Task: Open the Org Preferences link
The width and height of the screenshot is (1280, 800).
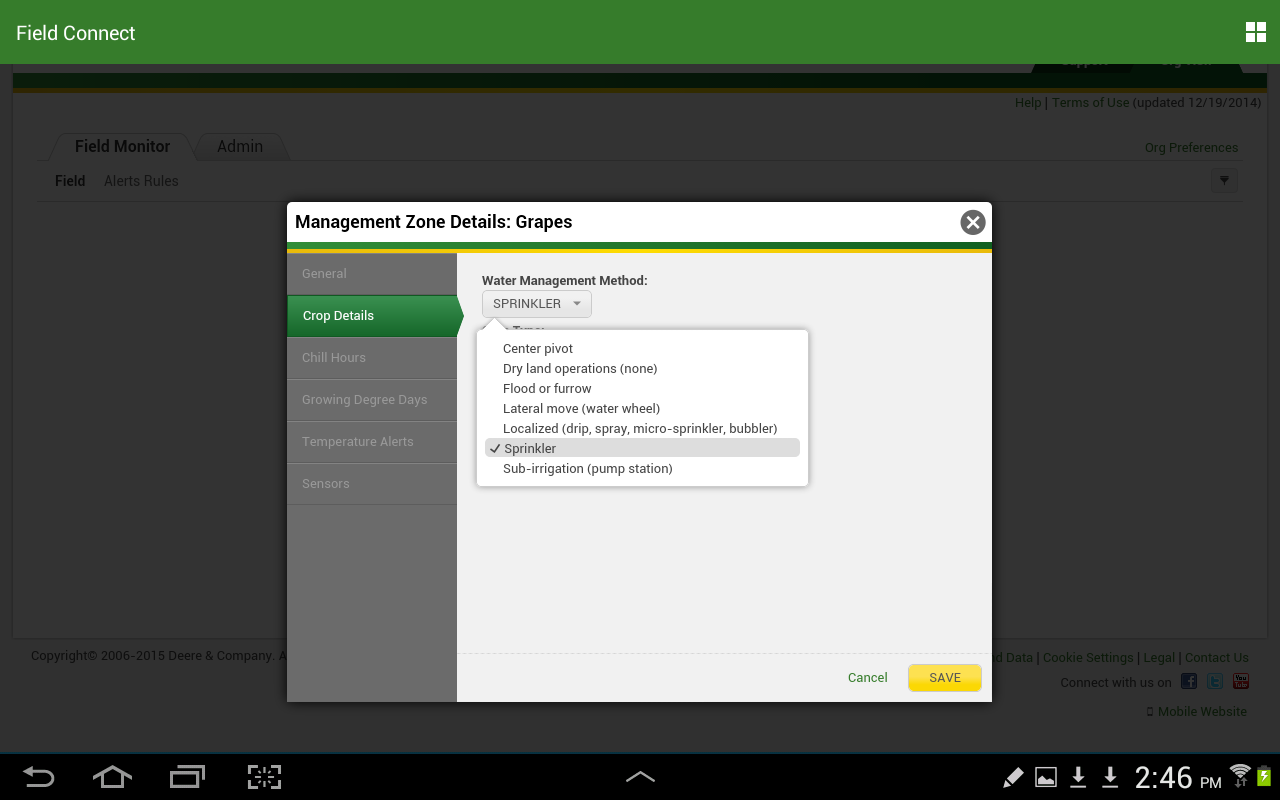Action: coord(1192,148)
